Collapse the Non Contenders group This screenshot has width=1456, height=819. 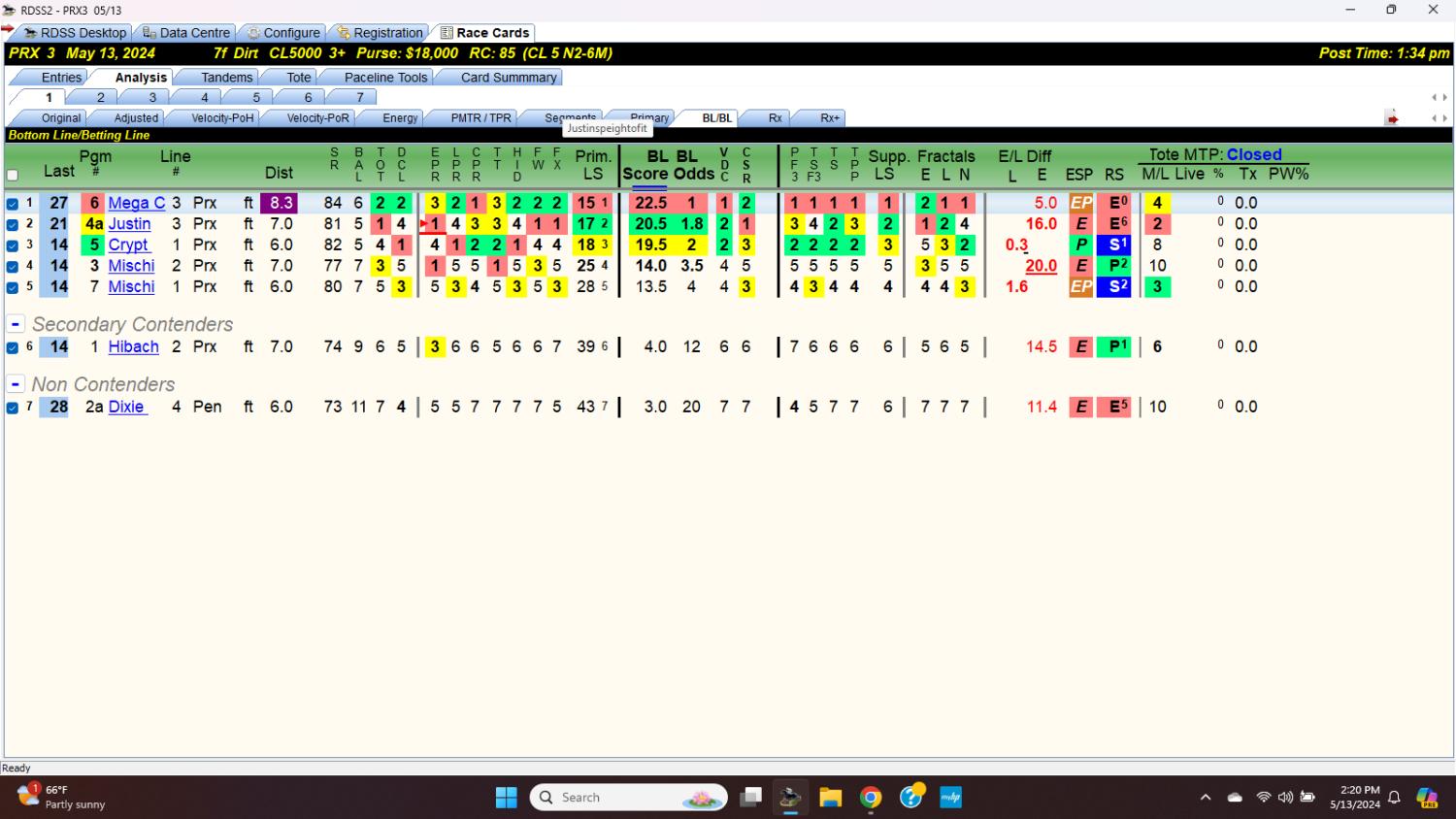coord(16,384)
